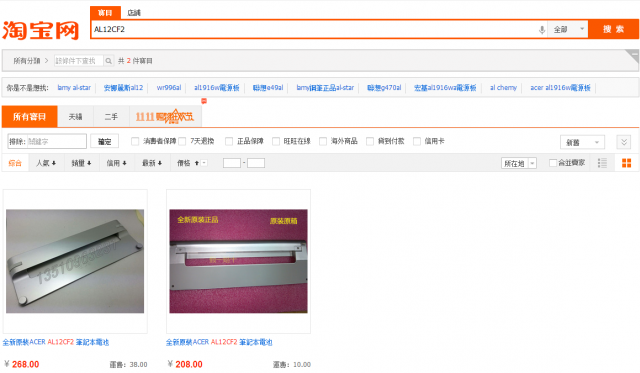The height and width of the screenshot is (373, 640).
Task: Click the 所有分类 breadcrumb
Action: (x=27, y=61)
